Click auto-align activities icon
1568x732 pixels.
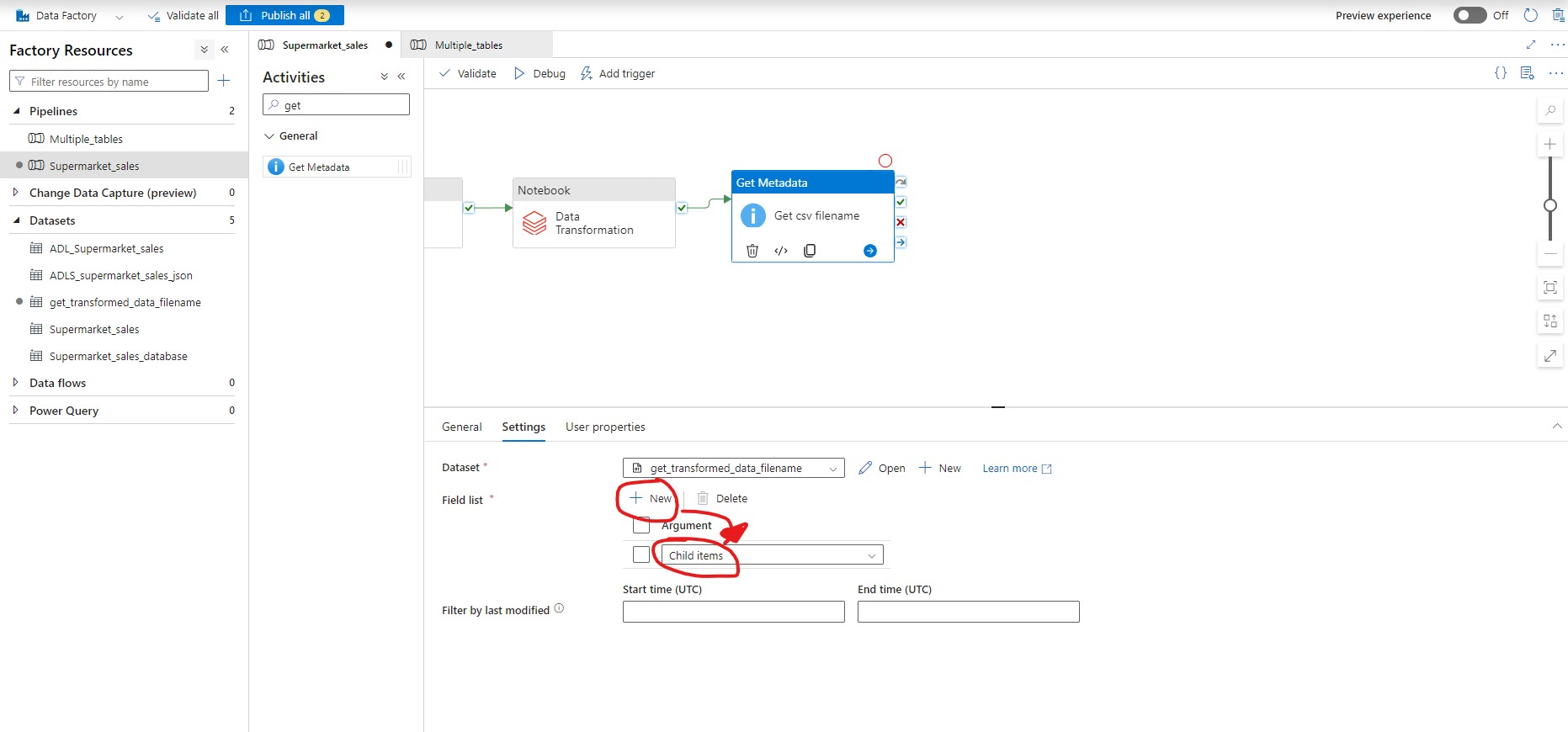1550,321
